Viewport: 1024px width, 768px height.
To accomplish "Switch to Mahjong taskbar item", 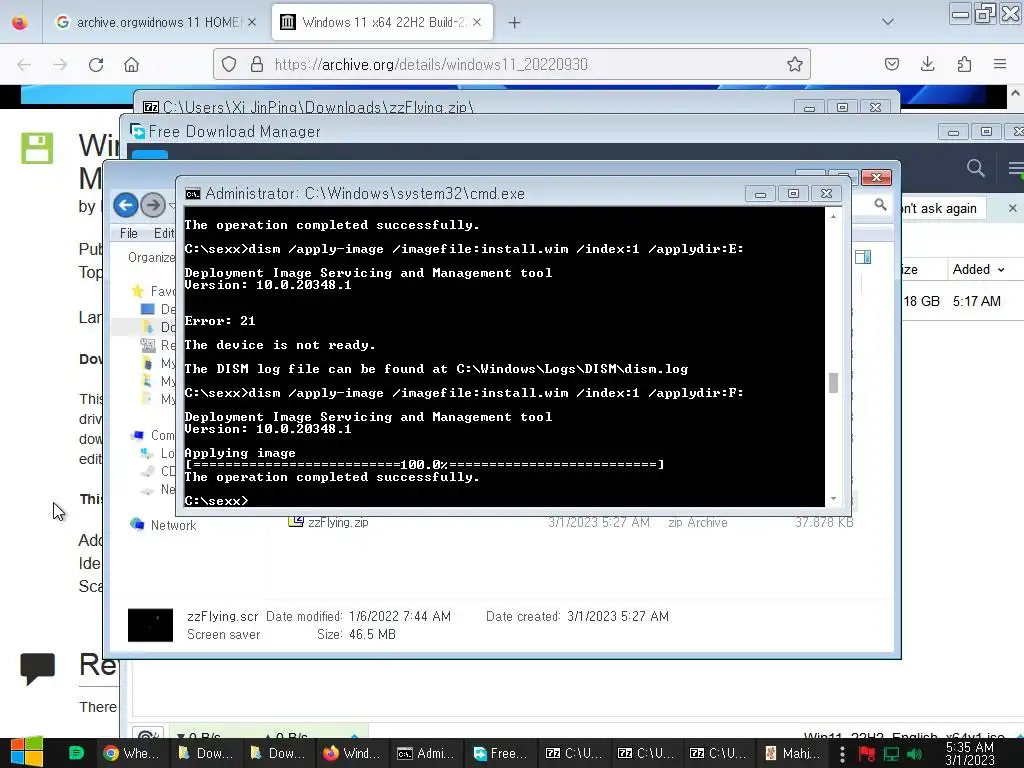I will point(792,753).
